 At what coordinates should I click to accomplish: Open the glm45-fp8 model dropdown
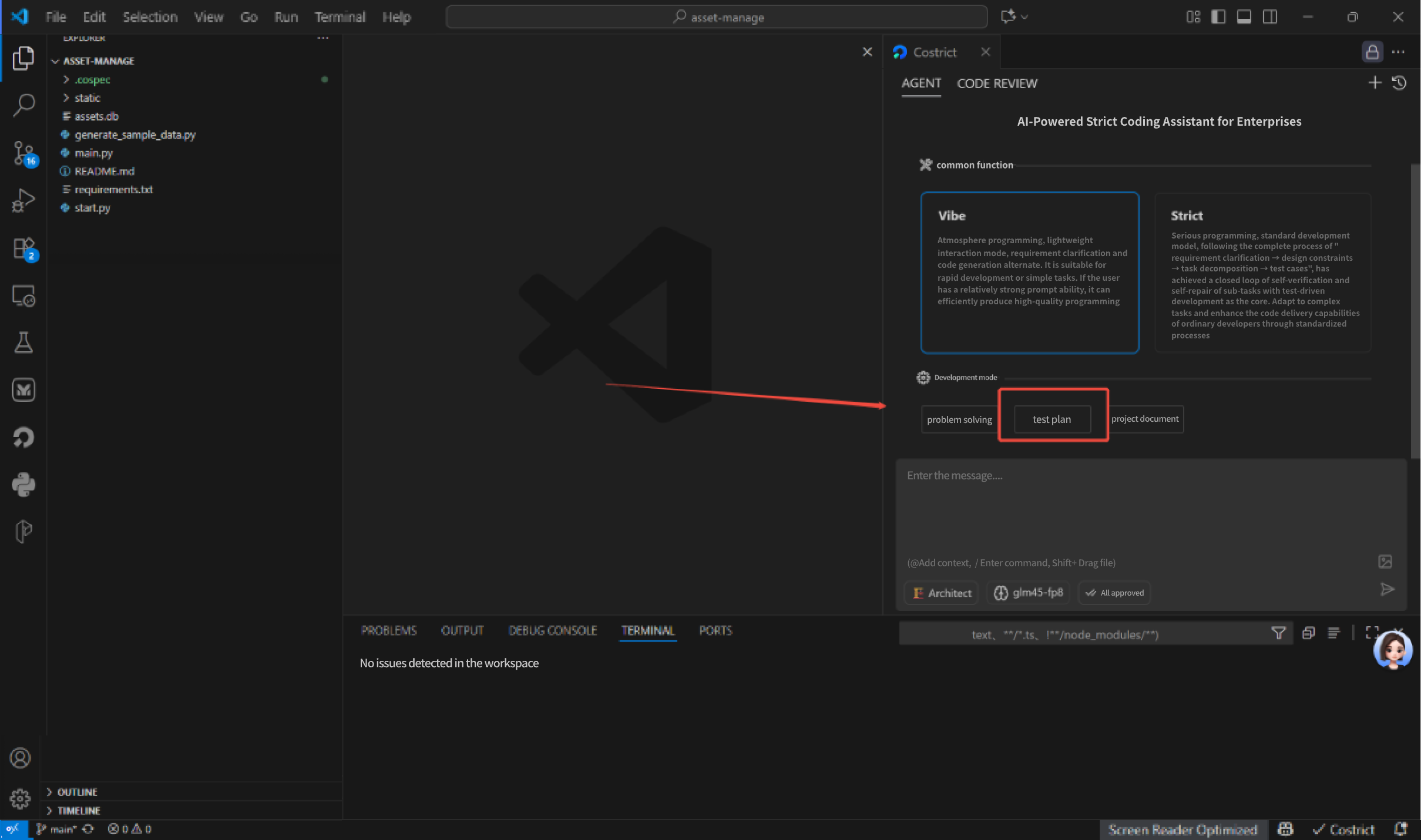[1029, 593]
